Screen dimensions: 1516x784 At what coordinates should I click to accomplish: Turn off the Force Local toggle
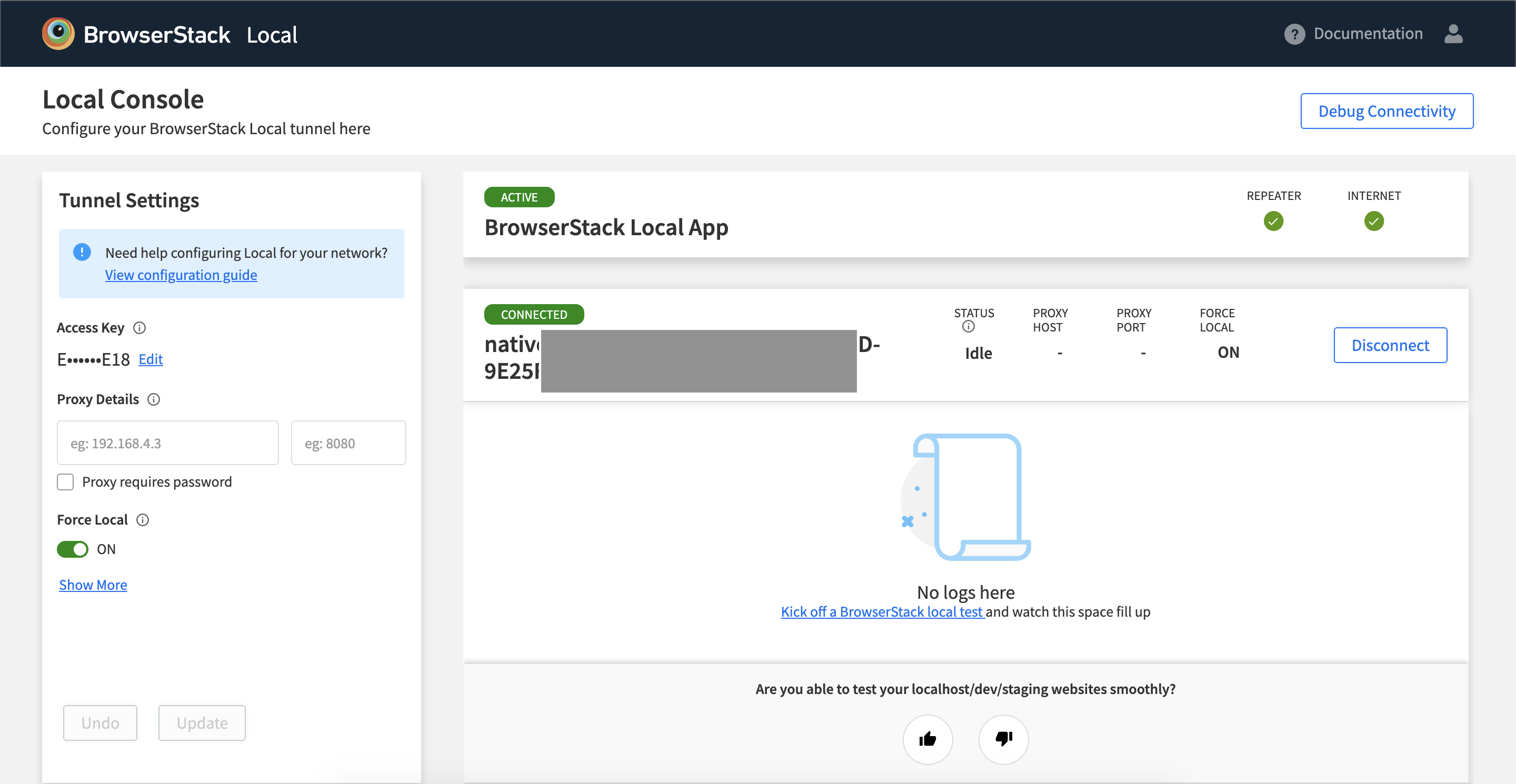coord(73,549)
